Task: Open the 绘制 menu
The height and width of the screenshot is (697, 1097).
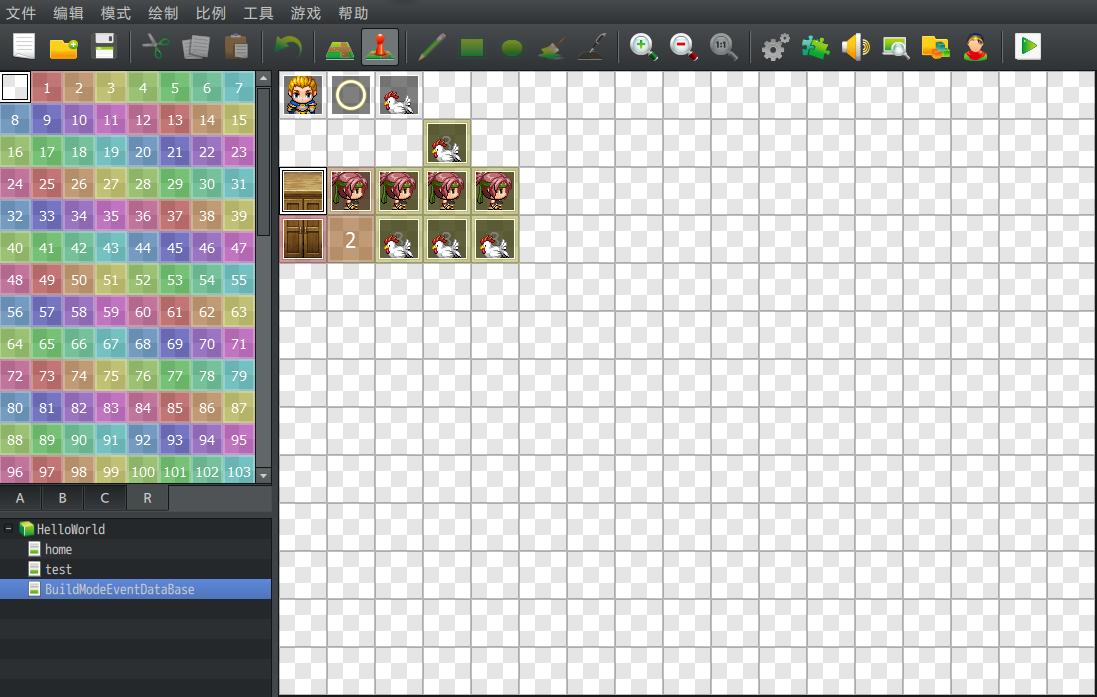Action: (x=164, y=13)
